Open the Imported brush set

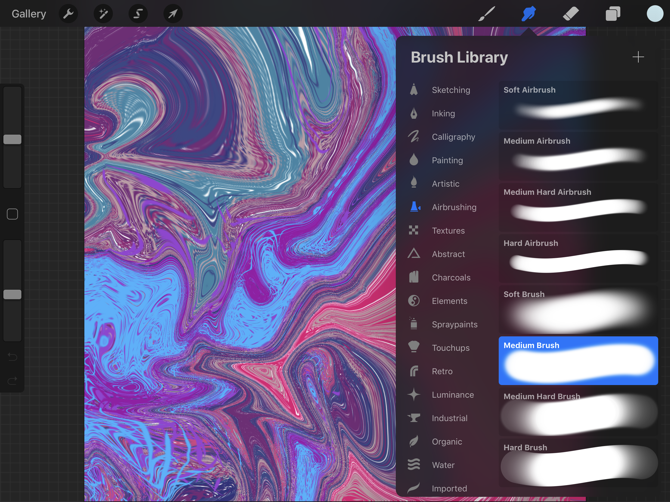(x=447, y=488)
